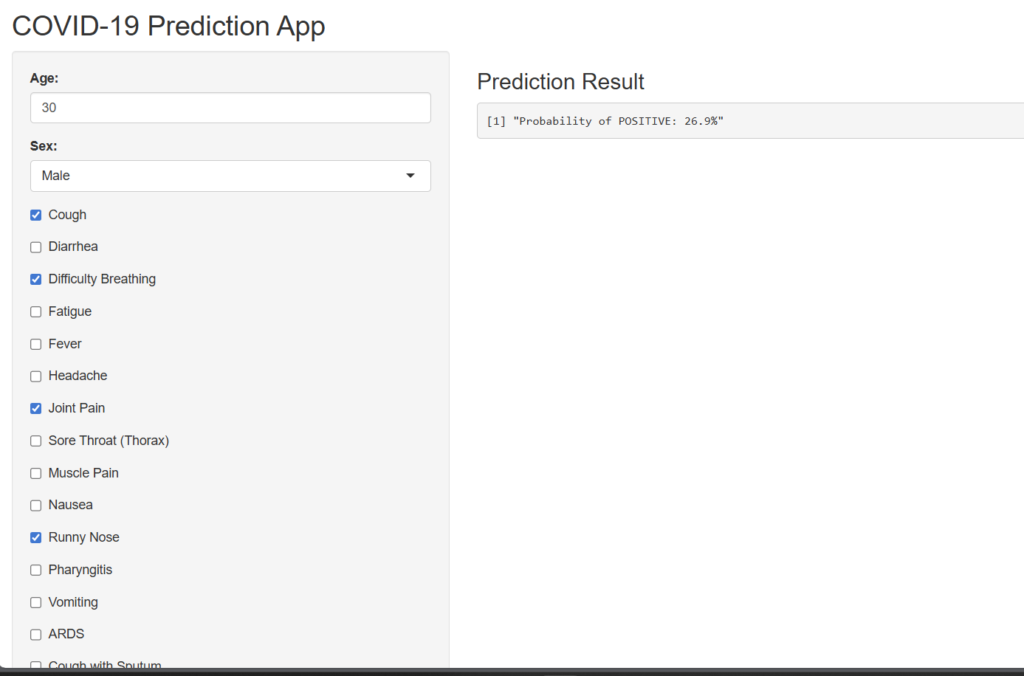Uncheck Difficulty Breathing symptom
Image resolution: width=1024 pixels, height=676 pixels.
pyautogui.click(x=36, y=279)
